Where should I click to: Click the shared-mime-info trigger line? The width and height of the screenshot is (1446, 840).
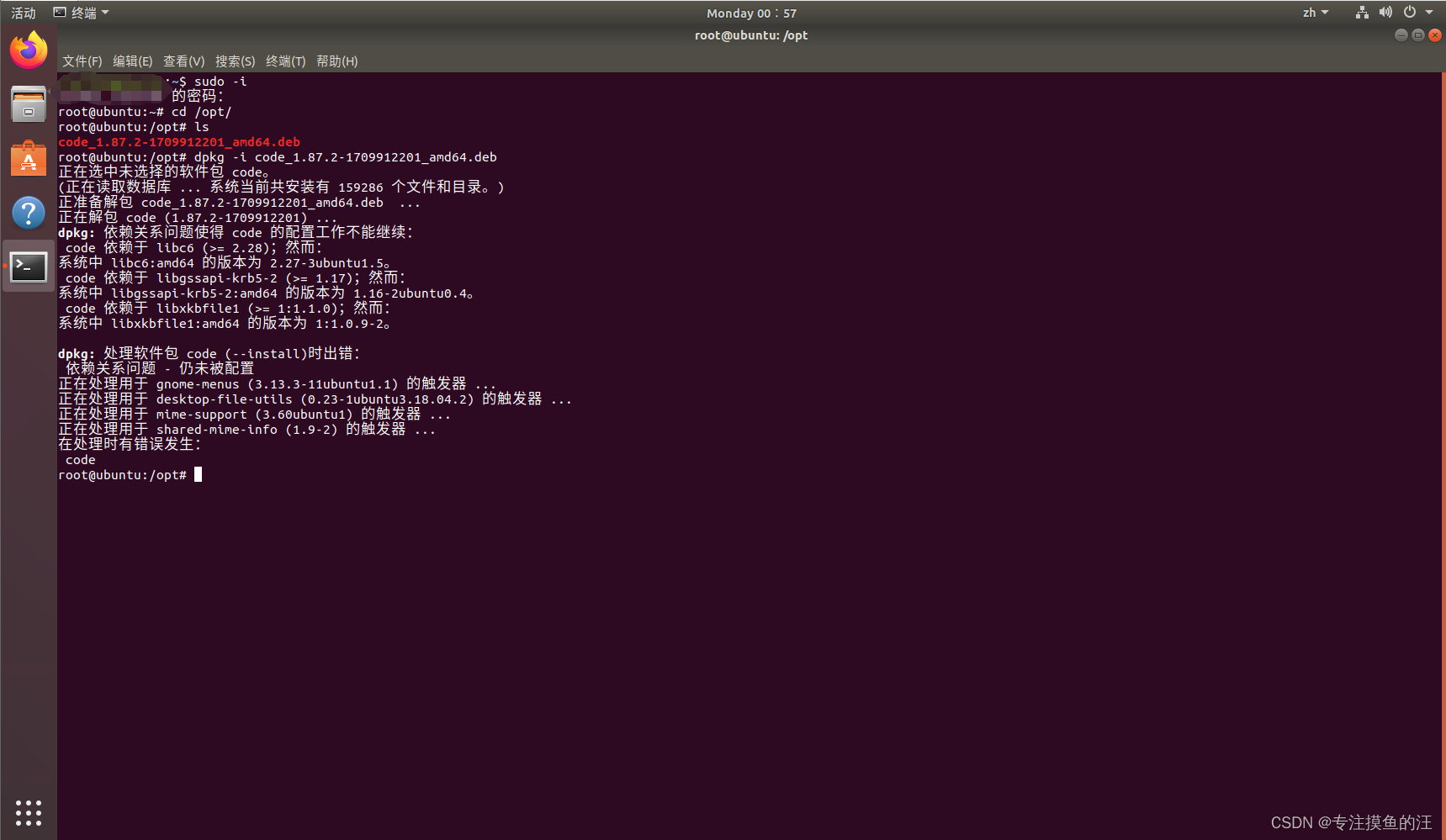coord(247,430)
